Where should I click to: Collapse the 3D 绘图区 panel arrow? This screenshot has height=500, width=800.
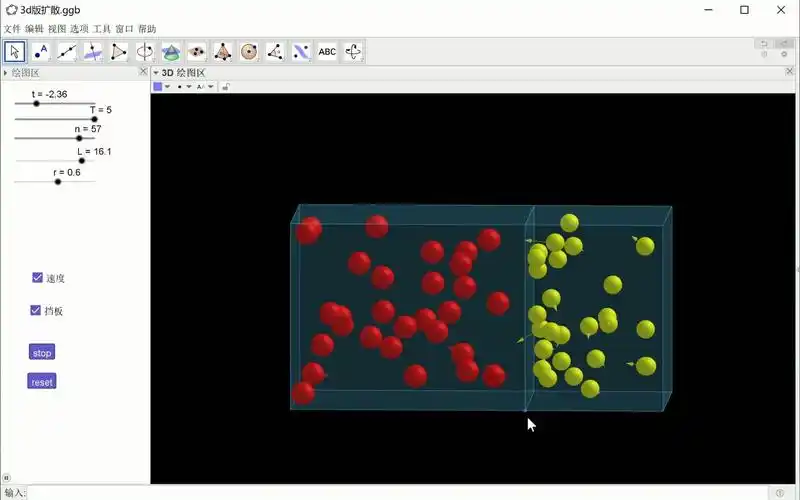click(156, 73)
